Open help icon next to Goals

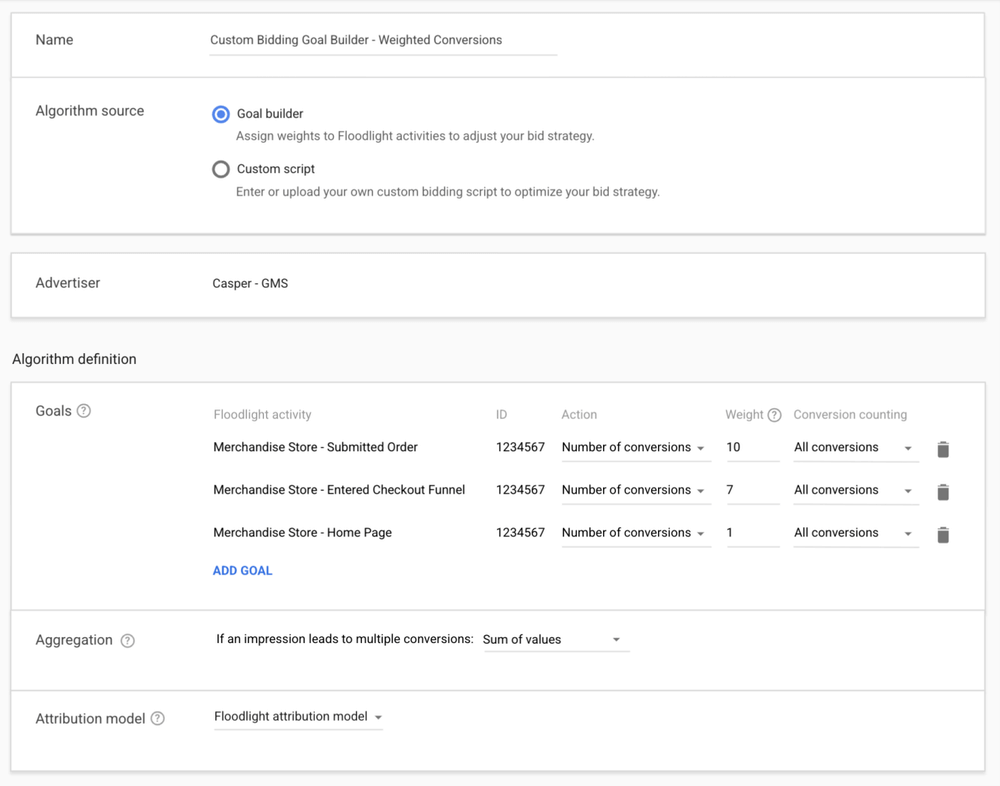coord(84,411)
